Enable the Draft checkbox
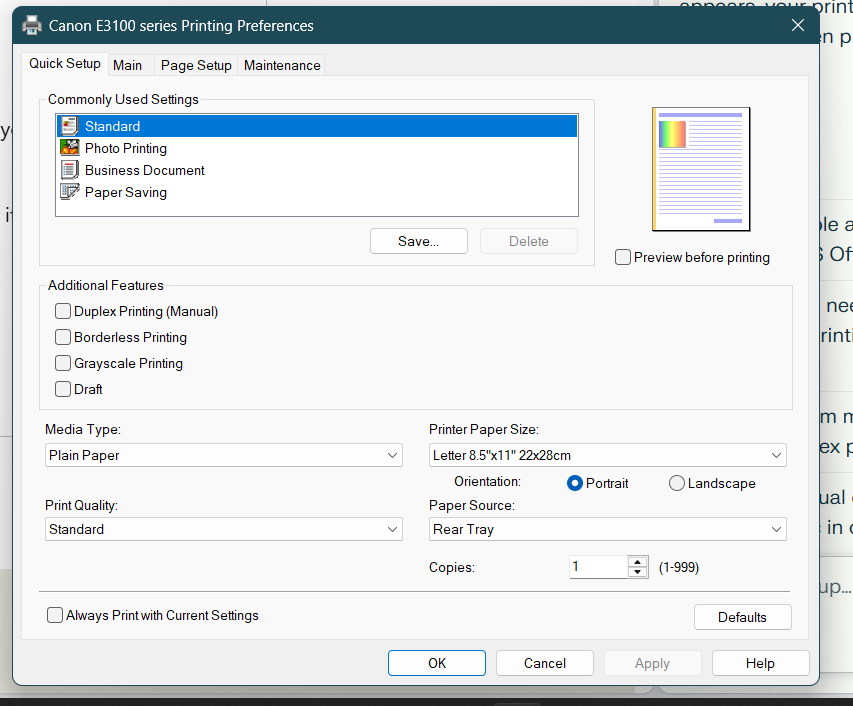The width and height of the screenshot is (853, 706). click(63, 389)
